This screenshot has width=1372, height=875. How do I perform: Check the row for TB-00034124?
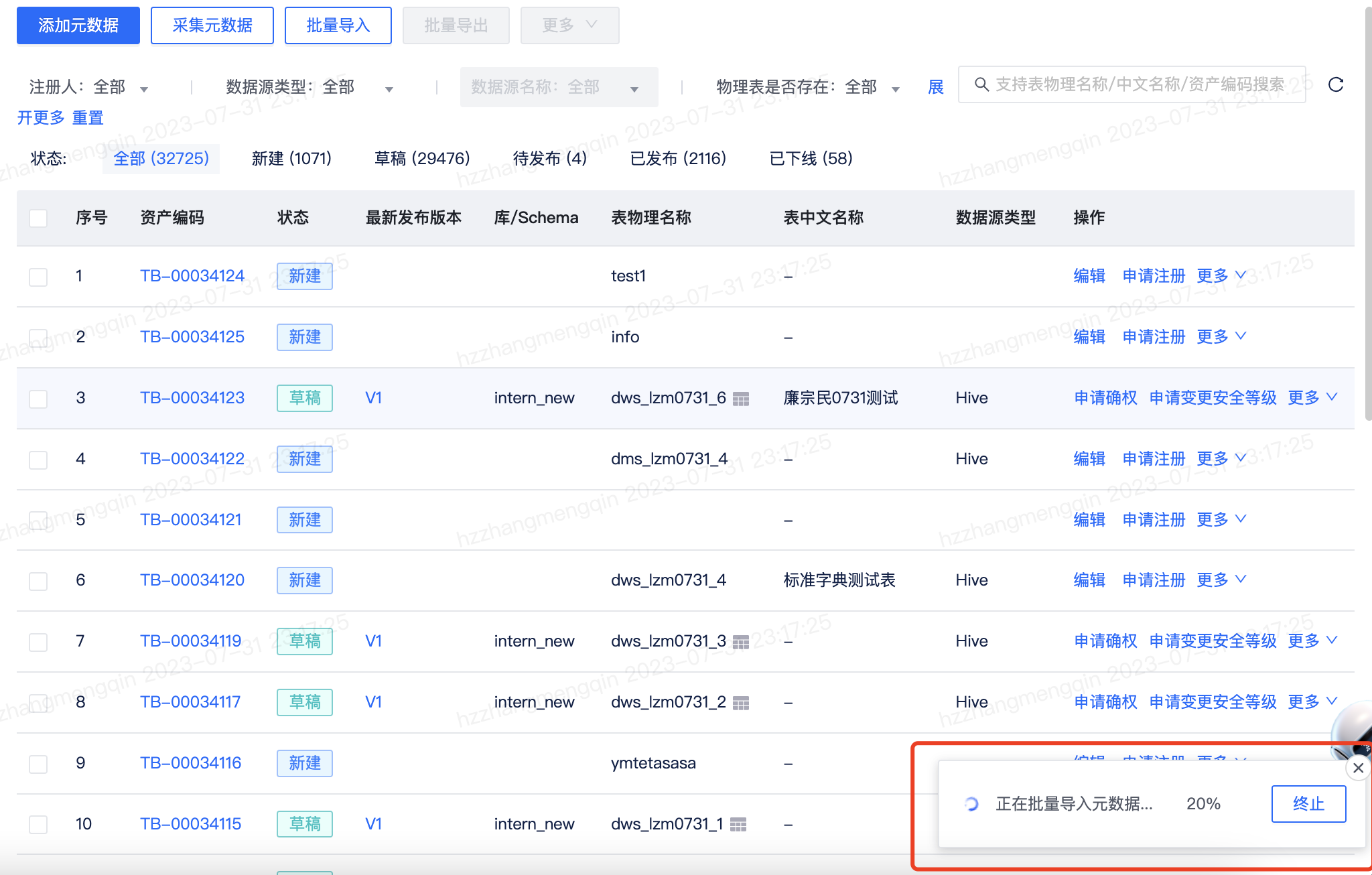tap(38, 277)
